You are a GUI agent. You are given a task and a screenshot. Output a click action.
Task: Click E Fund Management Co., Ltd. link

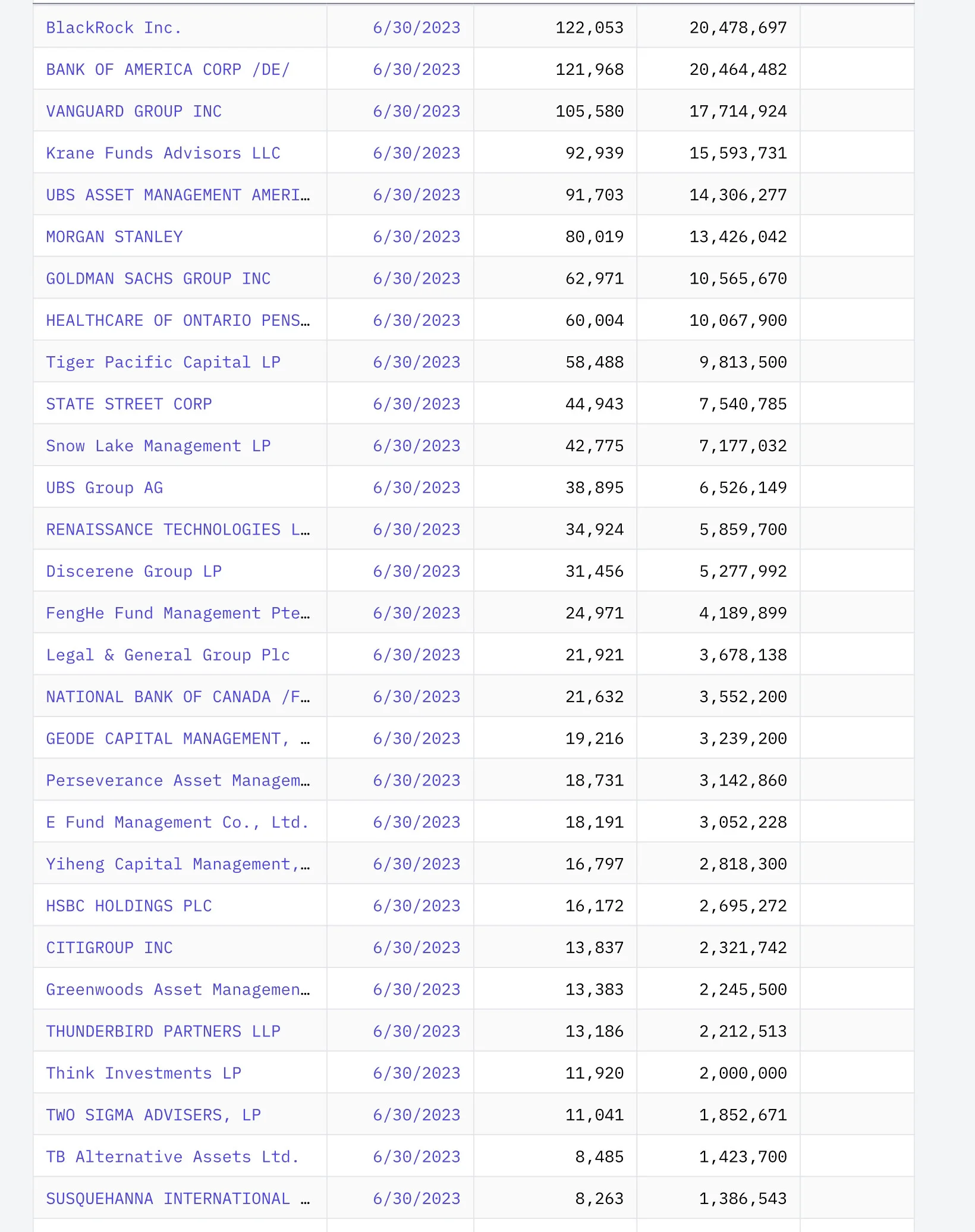[177, 822]
